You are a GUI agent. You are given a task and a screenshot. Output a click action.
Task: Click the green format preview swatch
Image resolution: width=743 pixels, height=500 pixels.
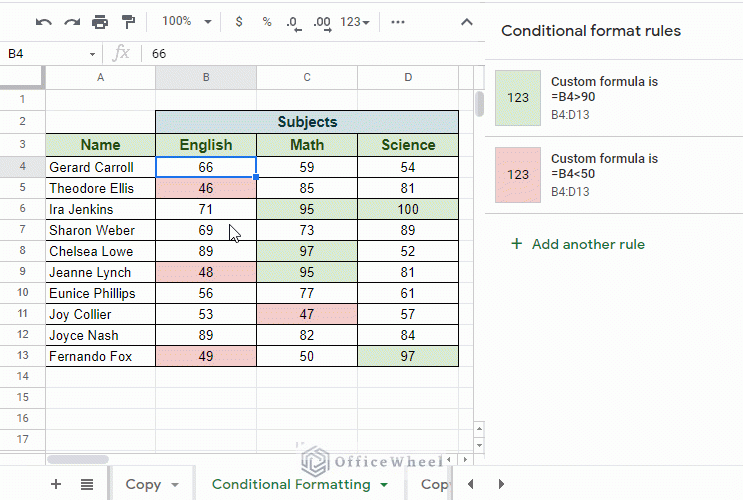pos(518,98)
